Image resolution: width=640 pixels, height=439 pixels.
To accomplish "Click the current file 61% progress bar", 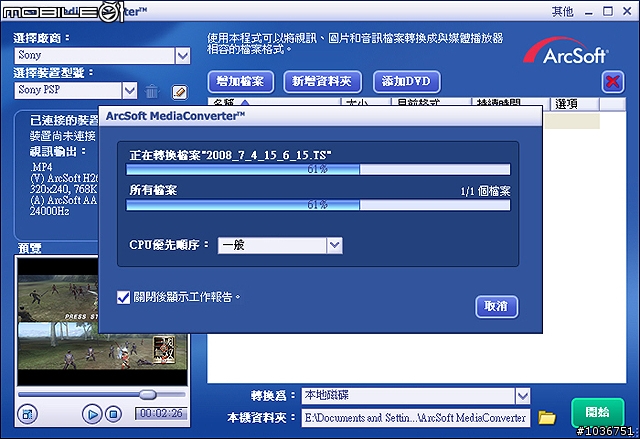I will coord(318,169).
